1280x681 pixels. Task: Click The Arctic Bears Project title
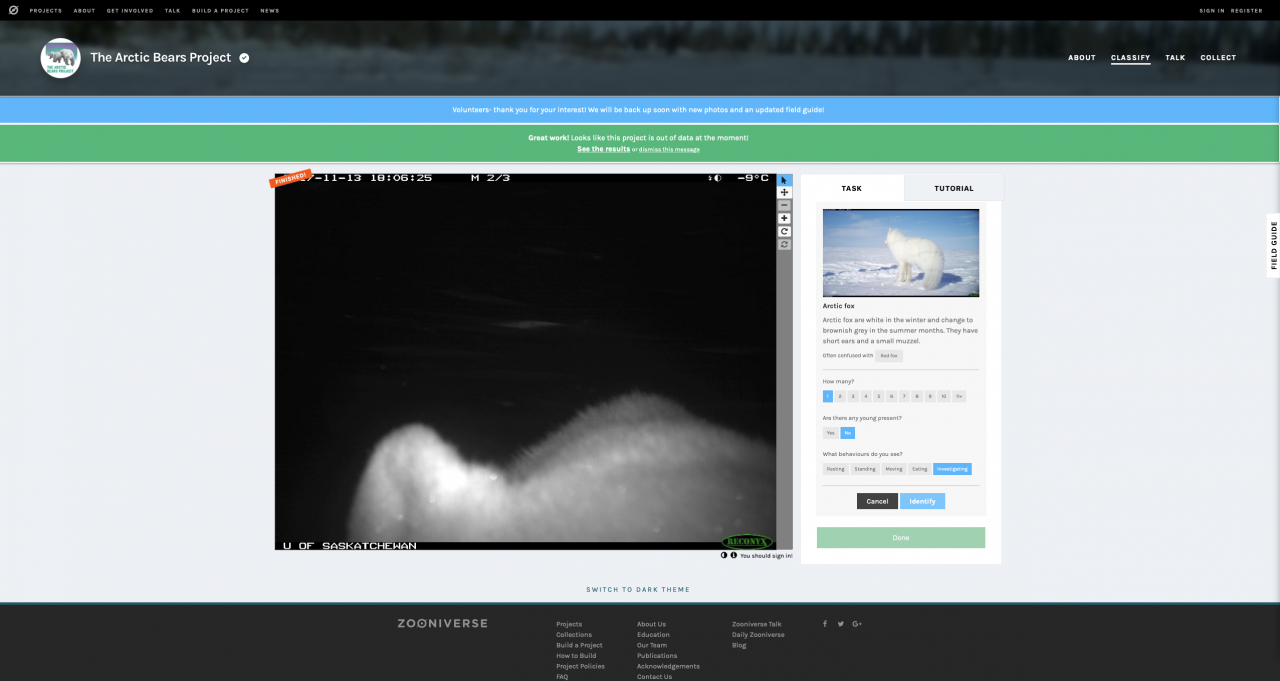[160, 58]
